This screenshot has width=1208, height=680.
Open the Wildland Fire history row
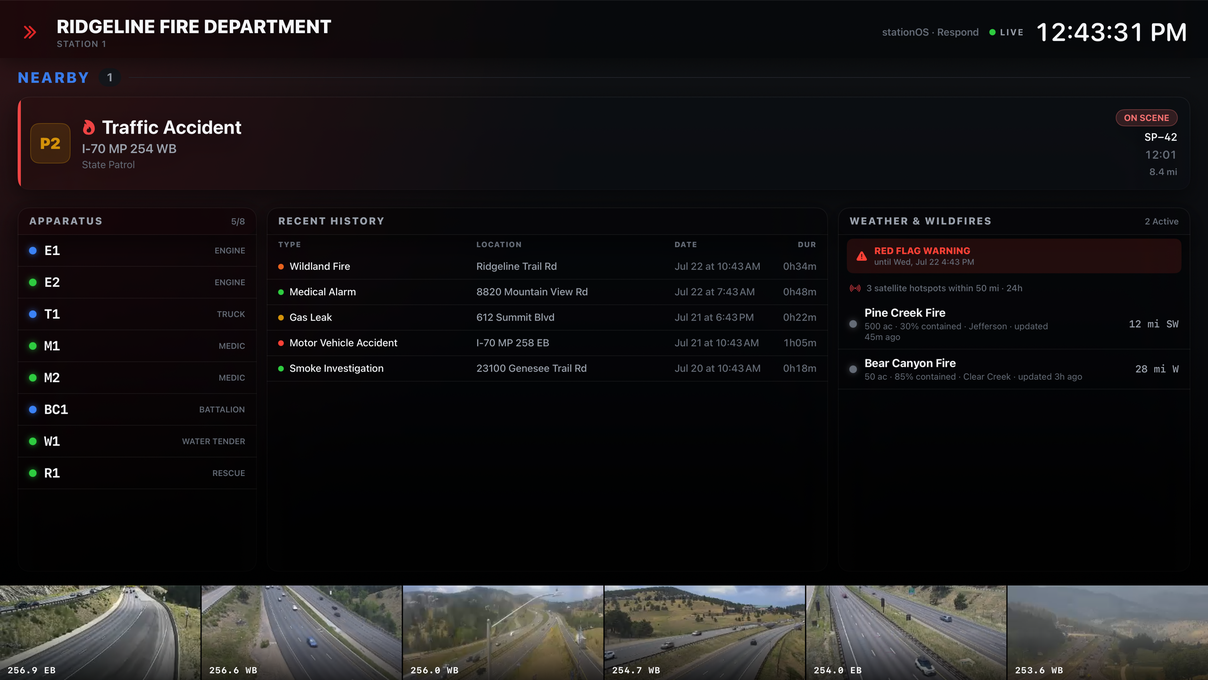(x=547, y=266)
